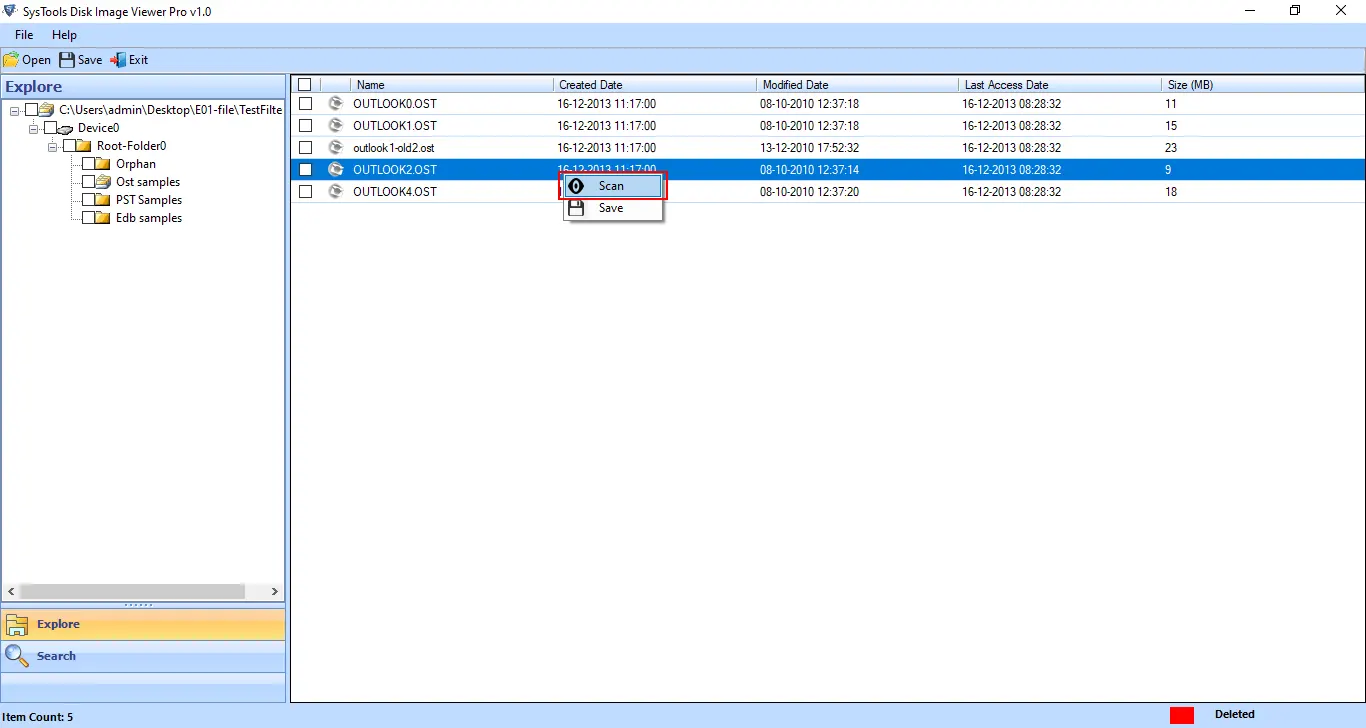Check the box for OUTLOOK0.OST
The image size is (1366, 728).
(306, 104)
